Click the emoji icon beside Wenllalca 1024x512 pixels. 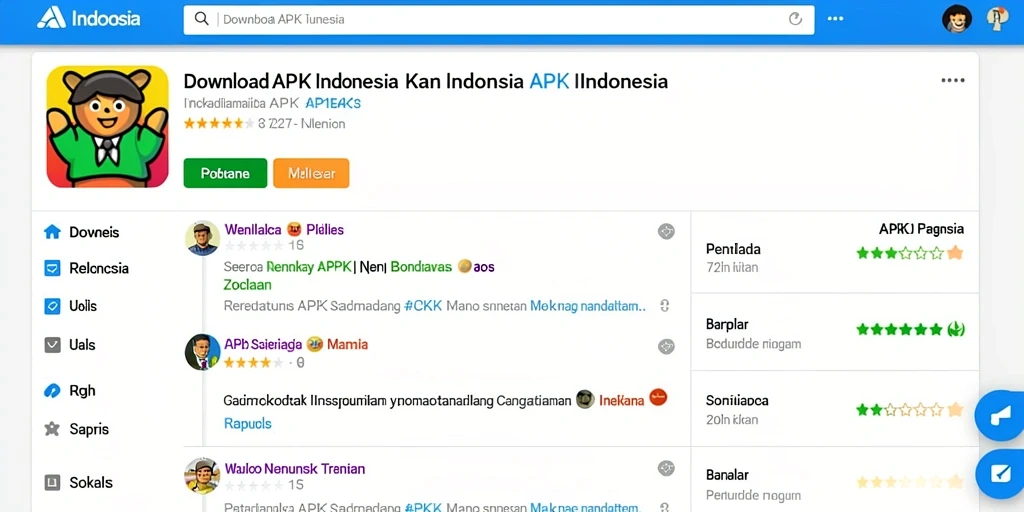pyautogui.click(x=293, y=229)
